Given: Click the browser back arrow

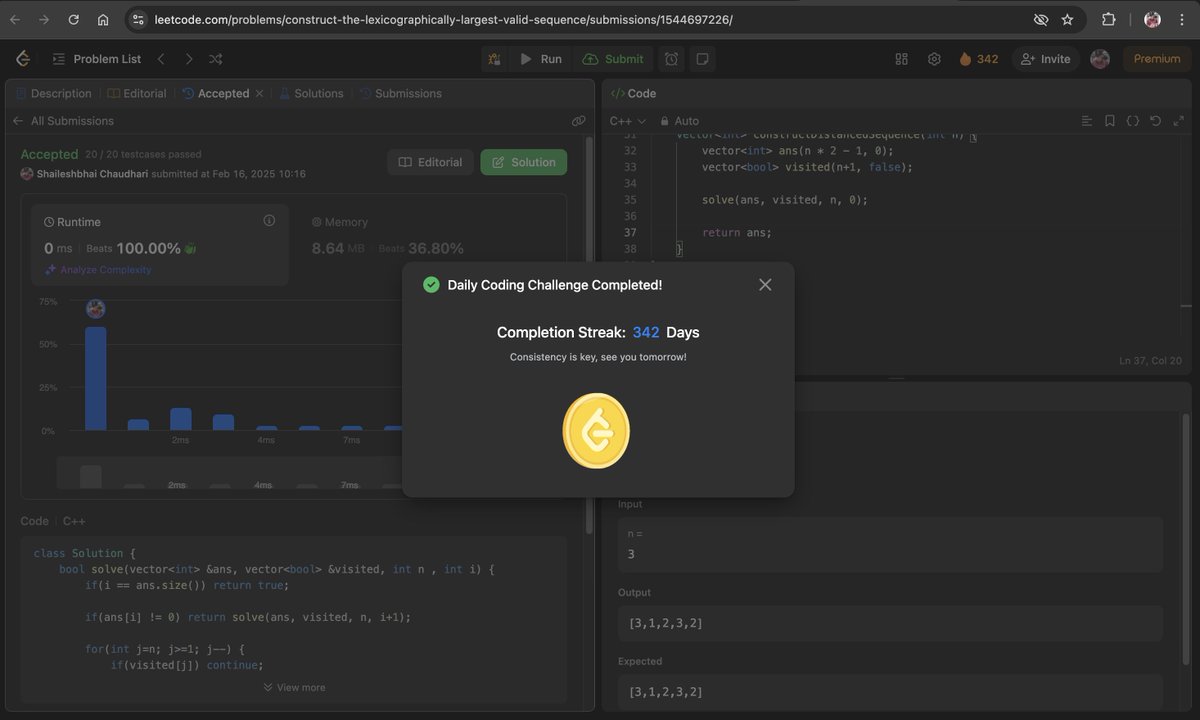Looking at the screenshot, I should pos(15,19).
